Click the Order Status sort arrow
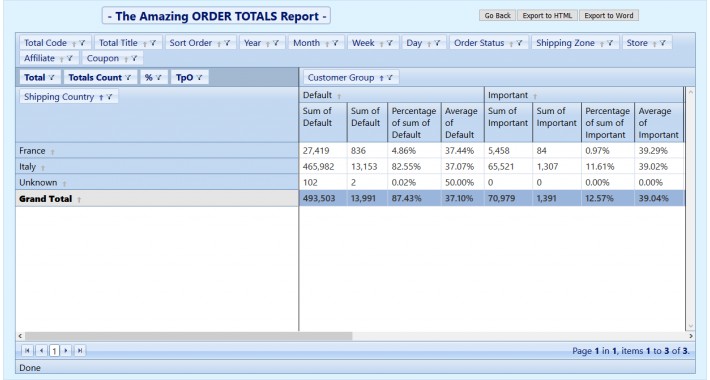Screen dimensions: 710x380 click(511, 44)
